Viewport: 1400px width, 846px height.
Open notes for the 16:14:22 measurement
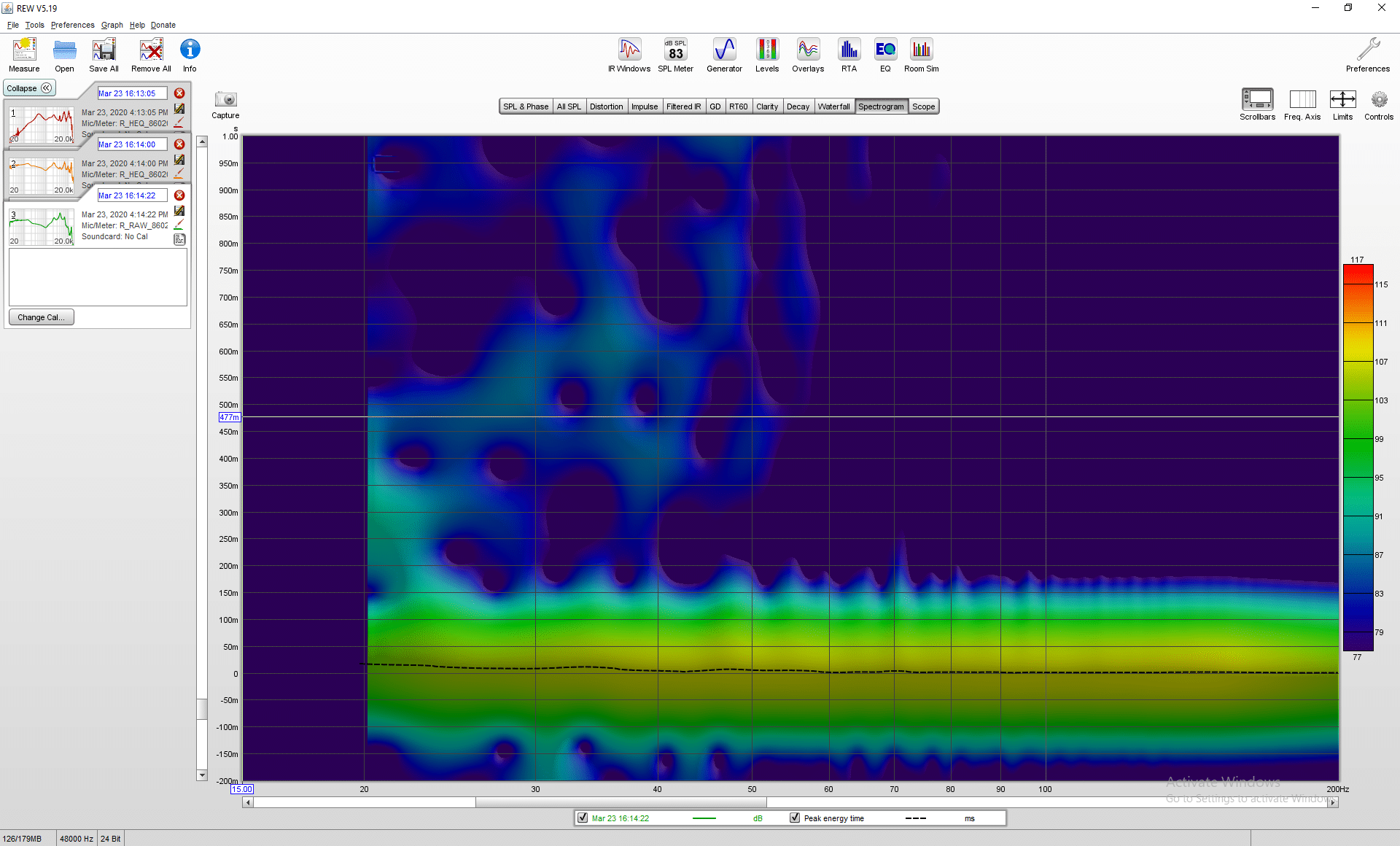[x=179, y=239]
